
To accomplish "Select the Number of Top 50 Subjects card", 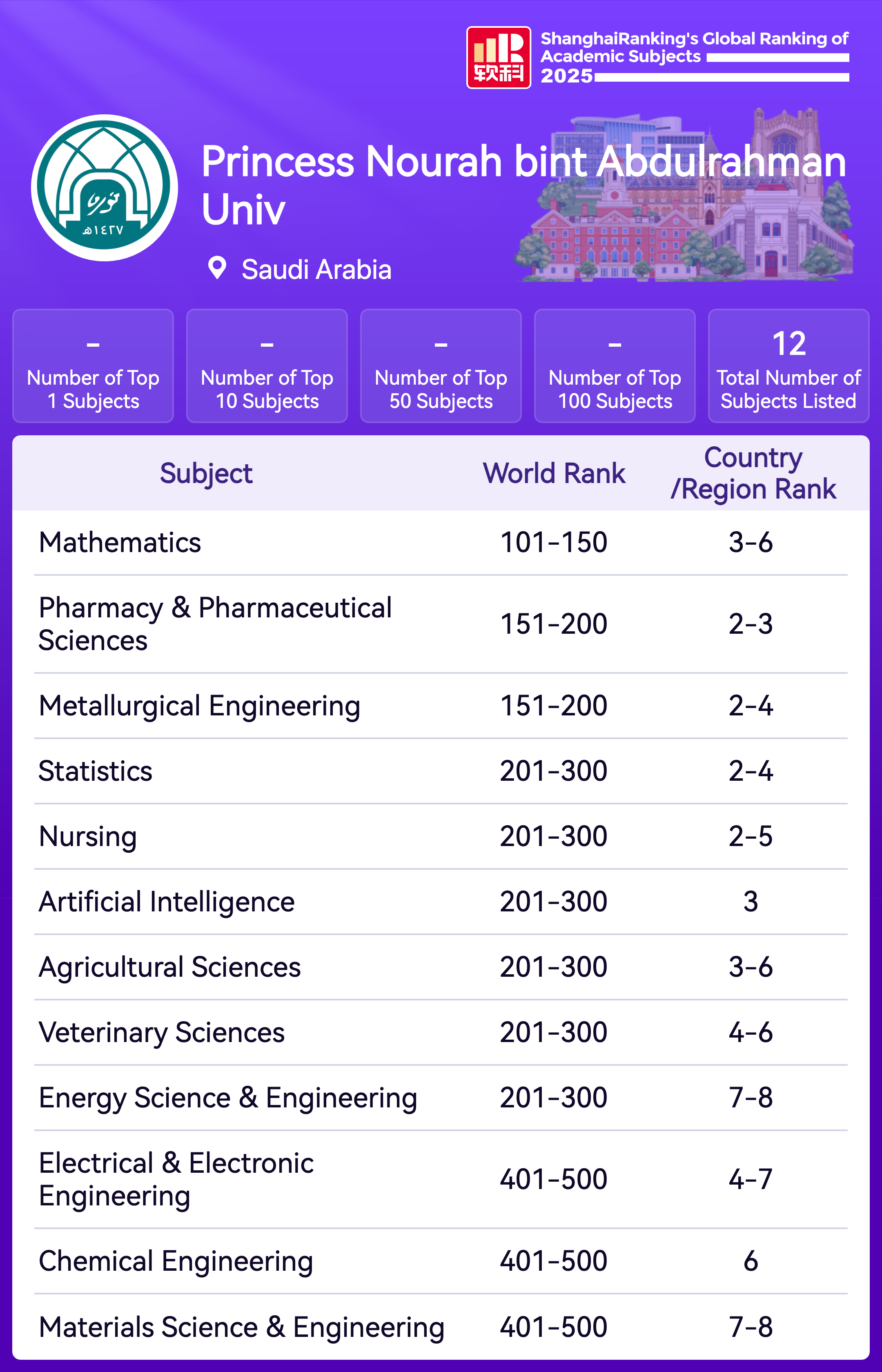I will [x=441, y=366].
